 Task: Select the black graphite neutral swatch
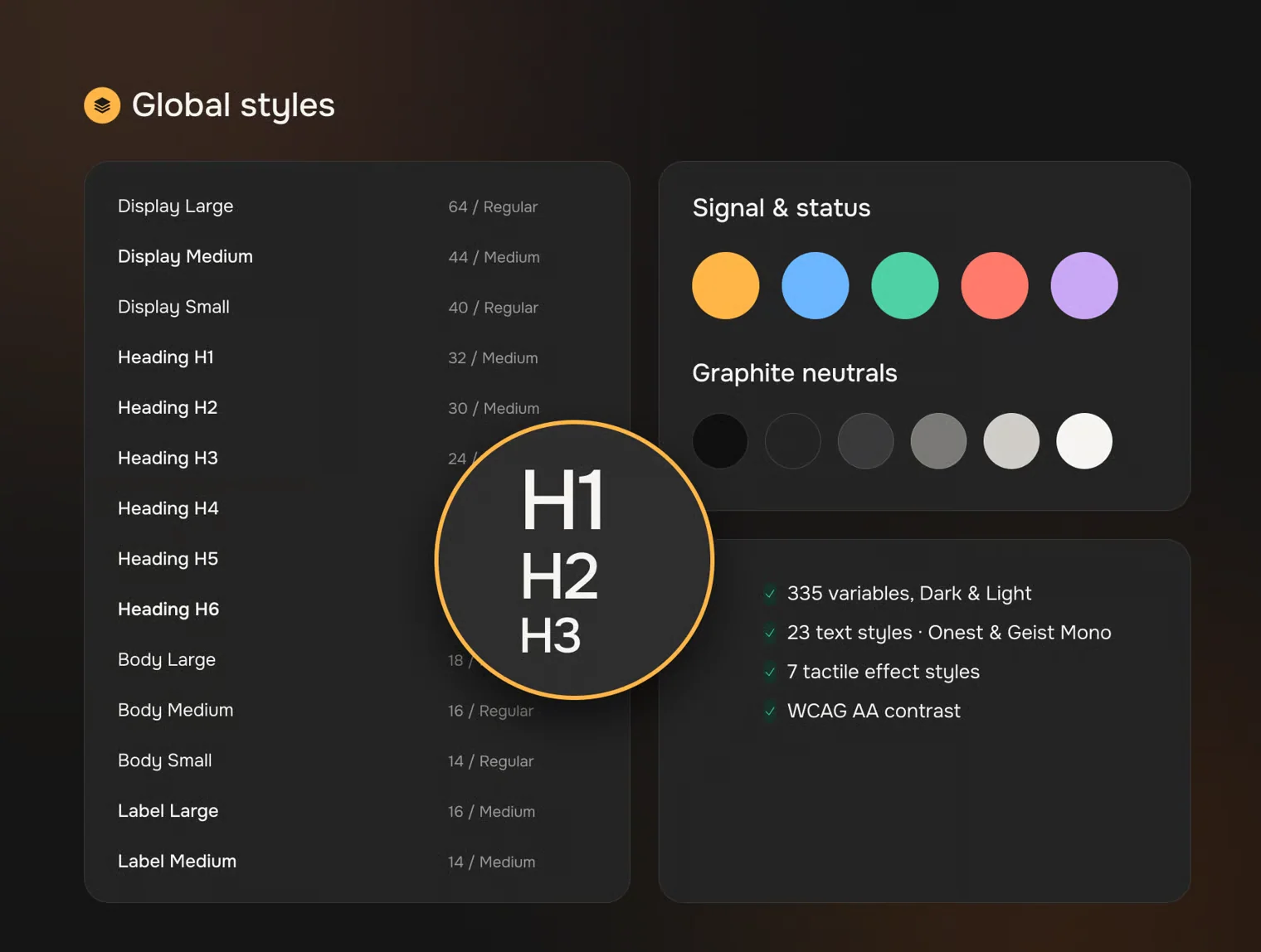(720, 441)
